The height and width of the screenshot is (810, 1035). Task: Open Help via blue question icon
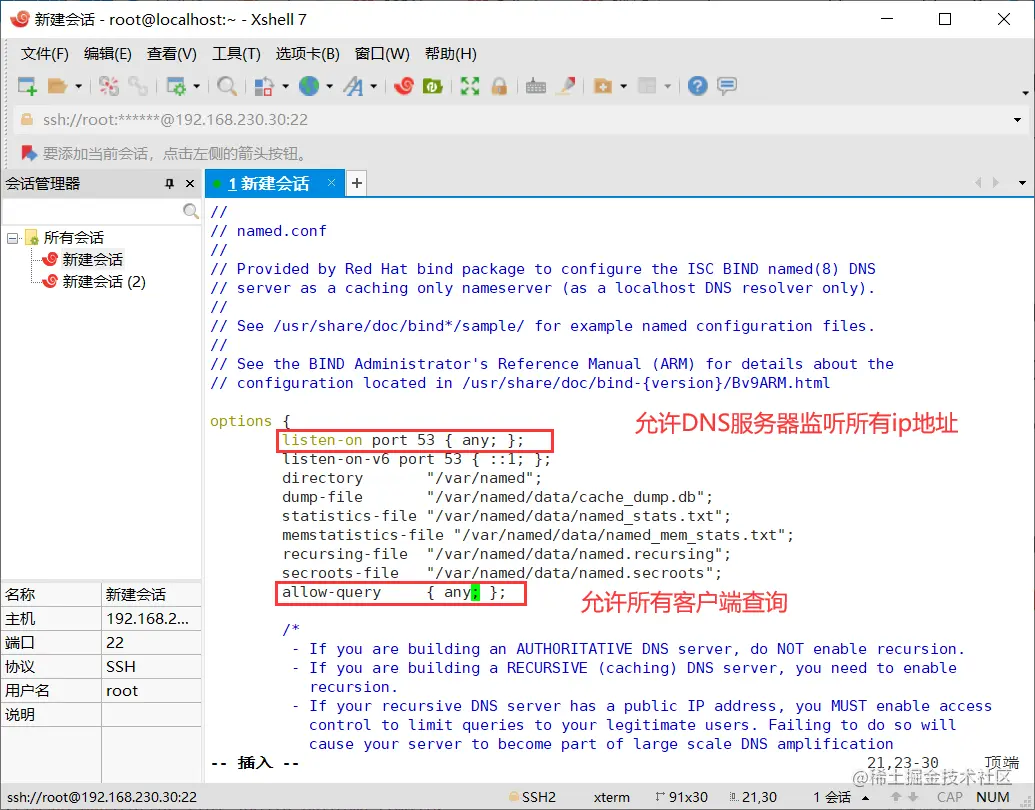(x=697, y=86)
